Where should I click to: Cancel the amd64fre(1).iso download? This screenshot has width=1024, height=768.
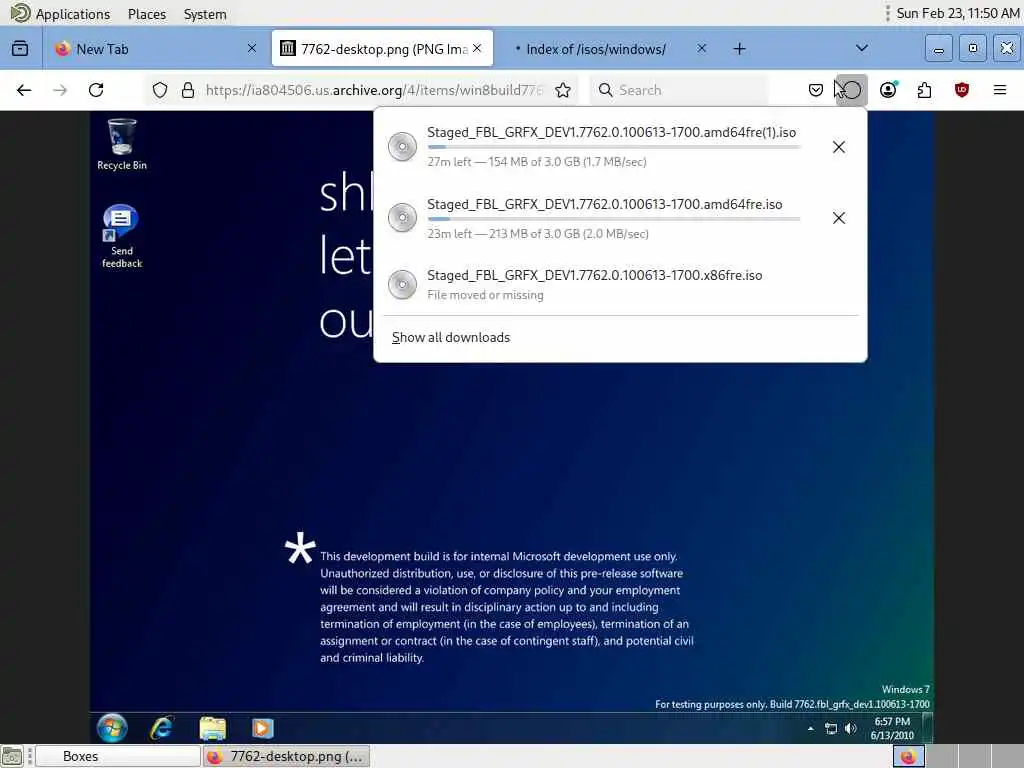coord(839,147)
